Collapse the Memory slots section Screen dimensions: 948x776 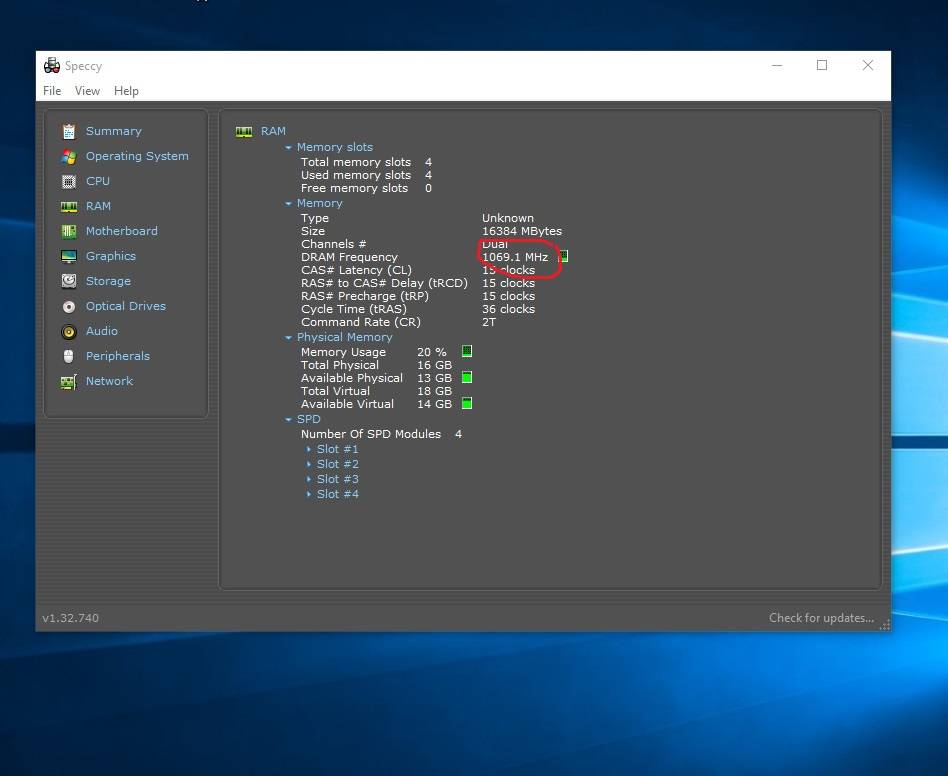coord(288,147)
